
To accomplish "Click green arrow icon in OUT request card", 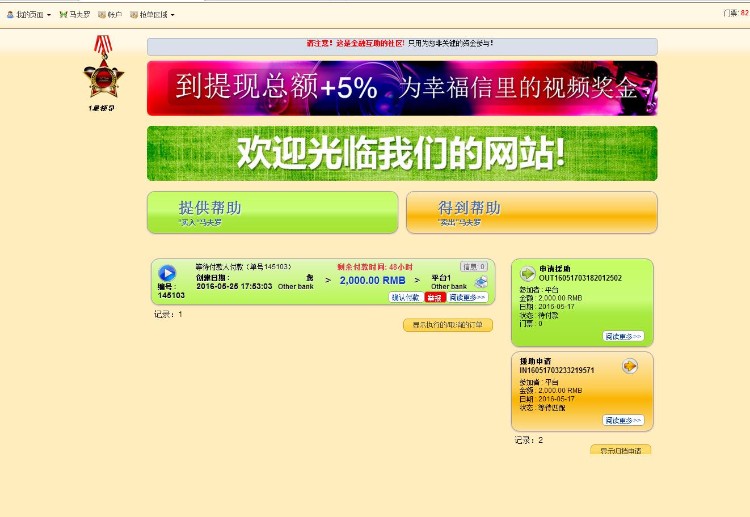I will (x=528, y=274).
